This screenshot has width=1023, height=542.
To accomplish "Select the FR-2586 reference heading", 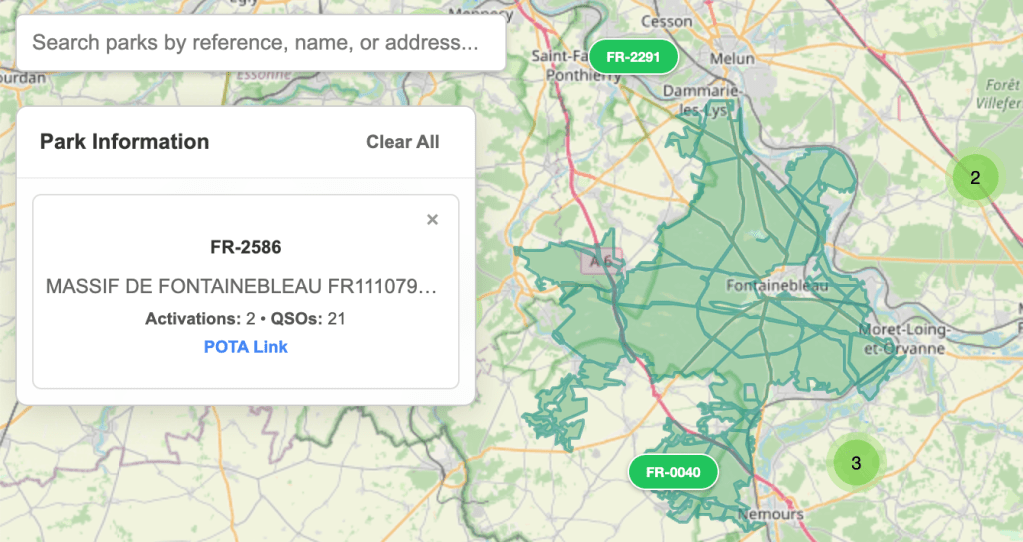I will click(x=246, y=247).
